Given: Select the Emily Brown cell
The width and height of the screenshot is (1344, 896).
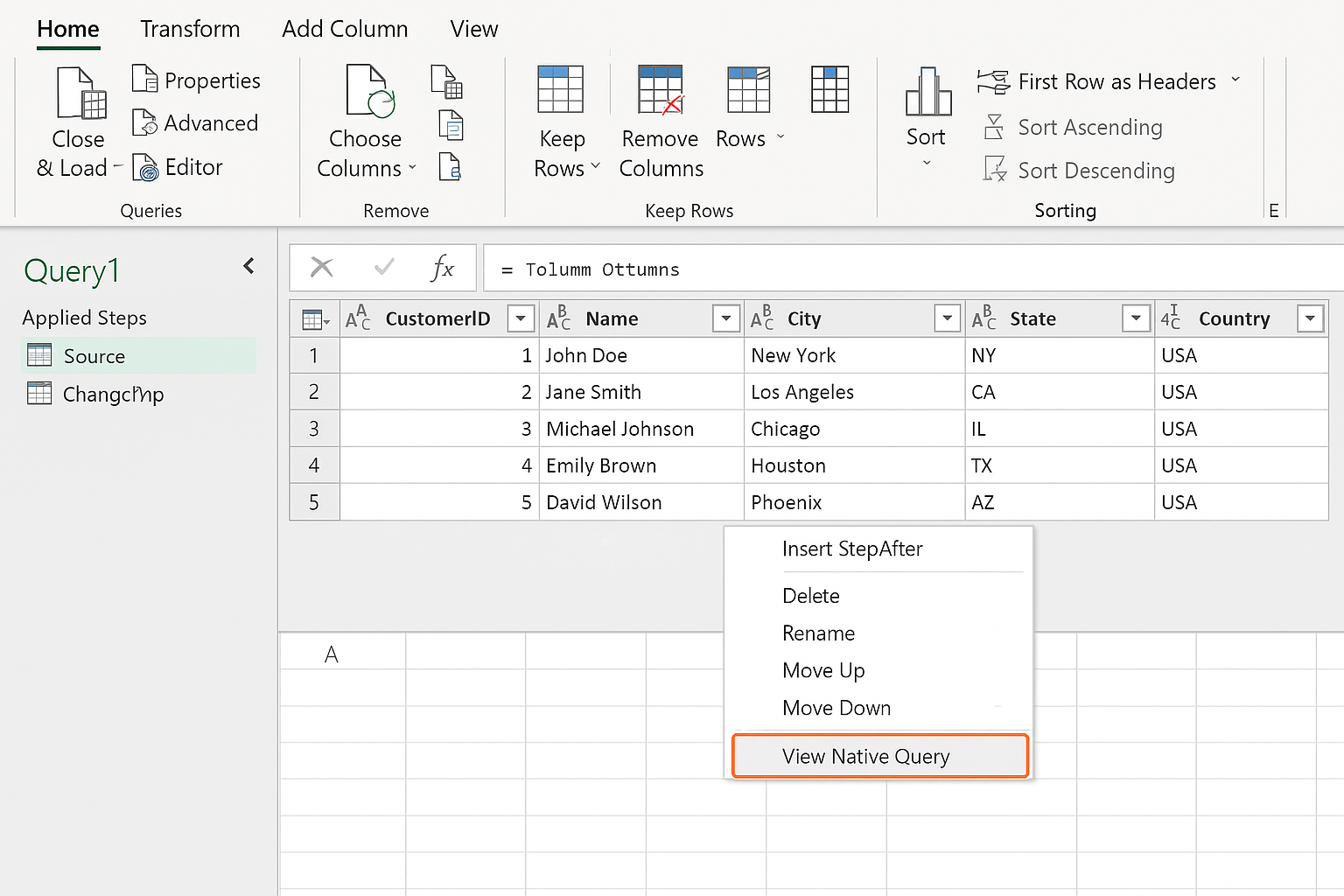Looking at the screenshot, I should 641,465.
